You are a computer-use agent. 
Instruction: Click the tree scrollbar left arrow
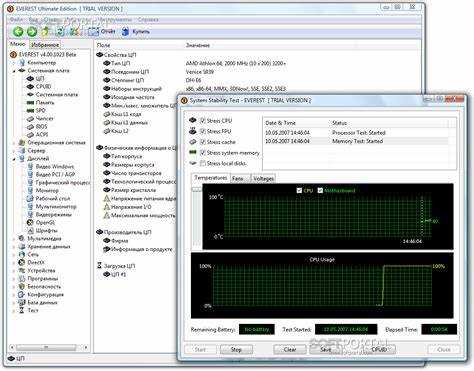[x=12, y=347]
